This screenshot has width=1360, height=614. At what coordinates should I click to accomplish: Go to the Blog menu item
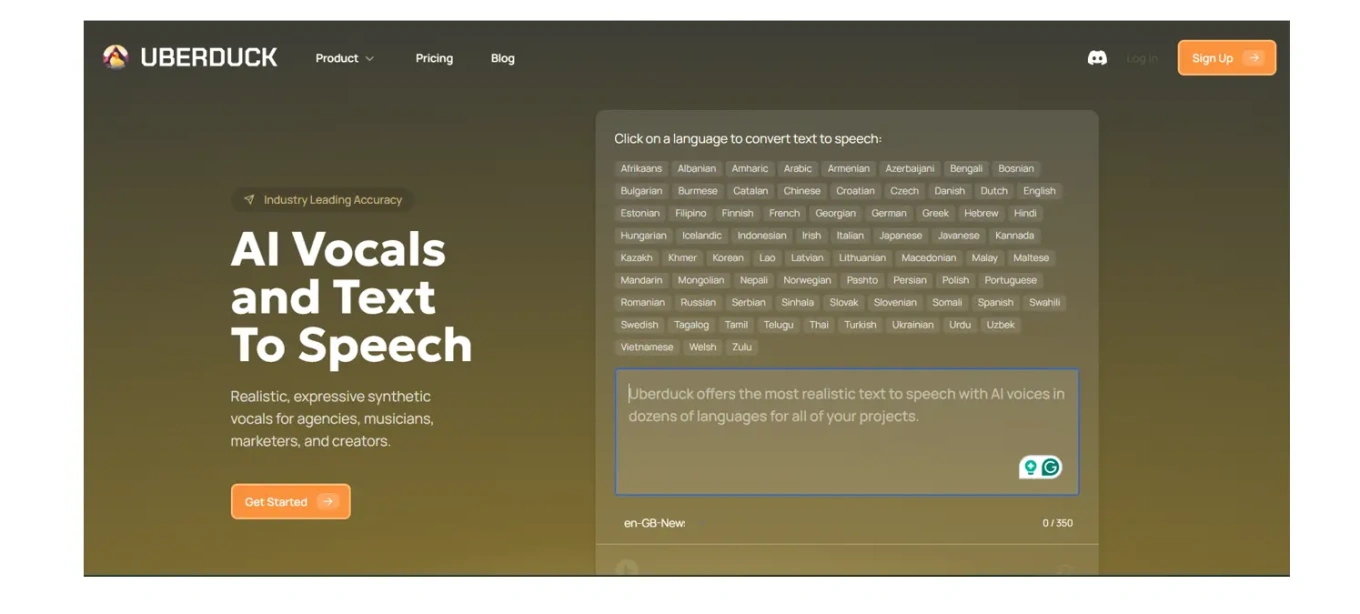[502, 58]
